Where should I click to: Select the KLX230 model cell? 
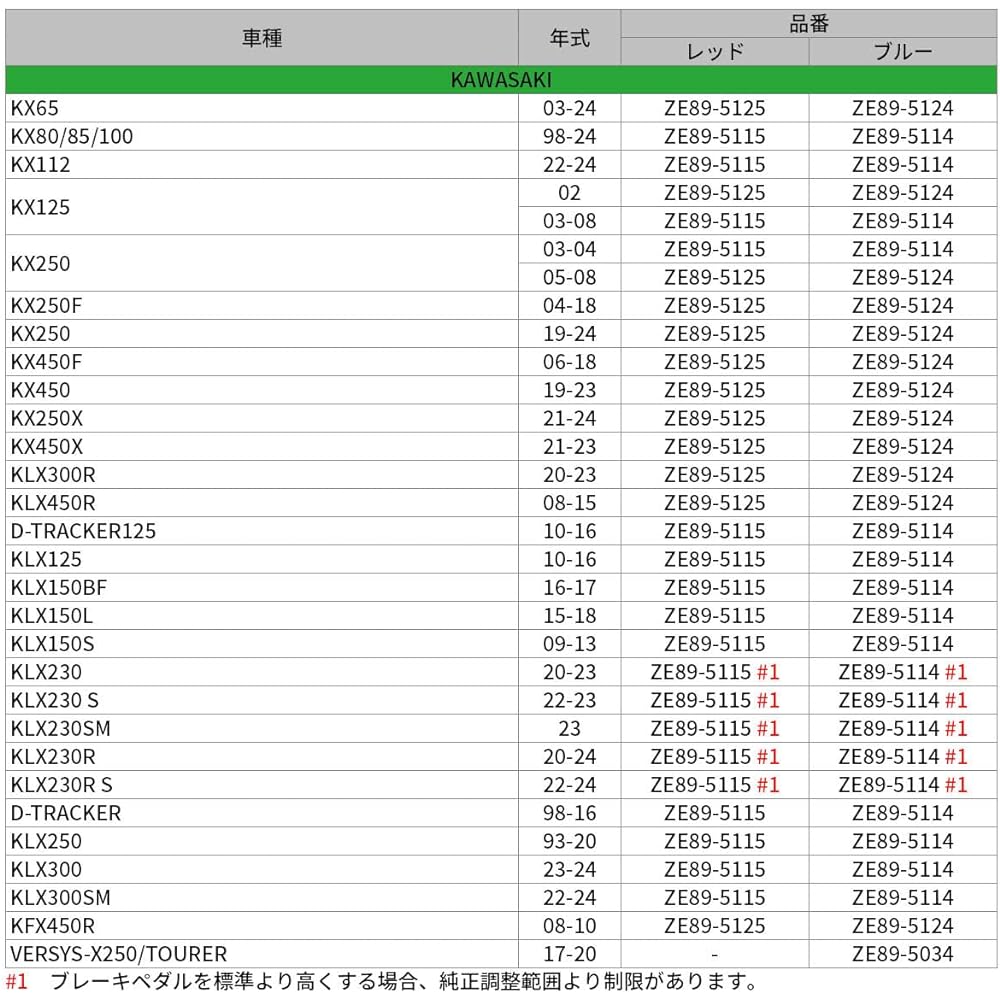point(261,672)
